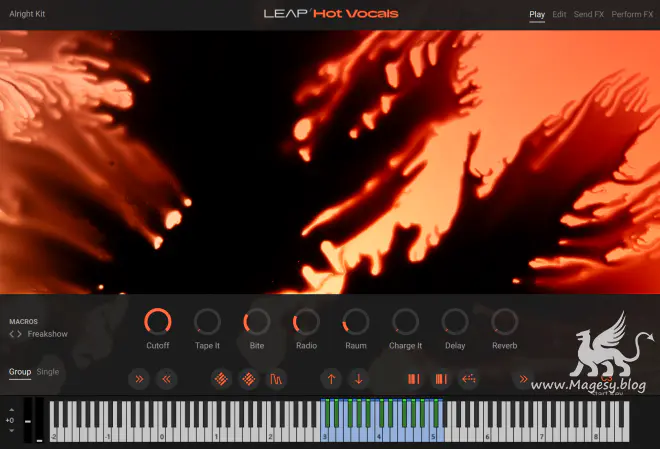The height and width of the screenshot is (449, 660).
Task: Switch to the Play tab
Action: (x=537, y=14)
